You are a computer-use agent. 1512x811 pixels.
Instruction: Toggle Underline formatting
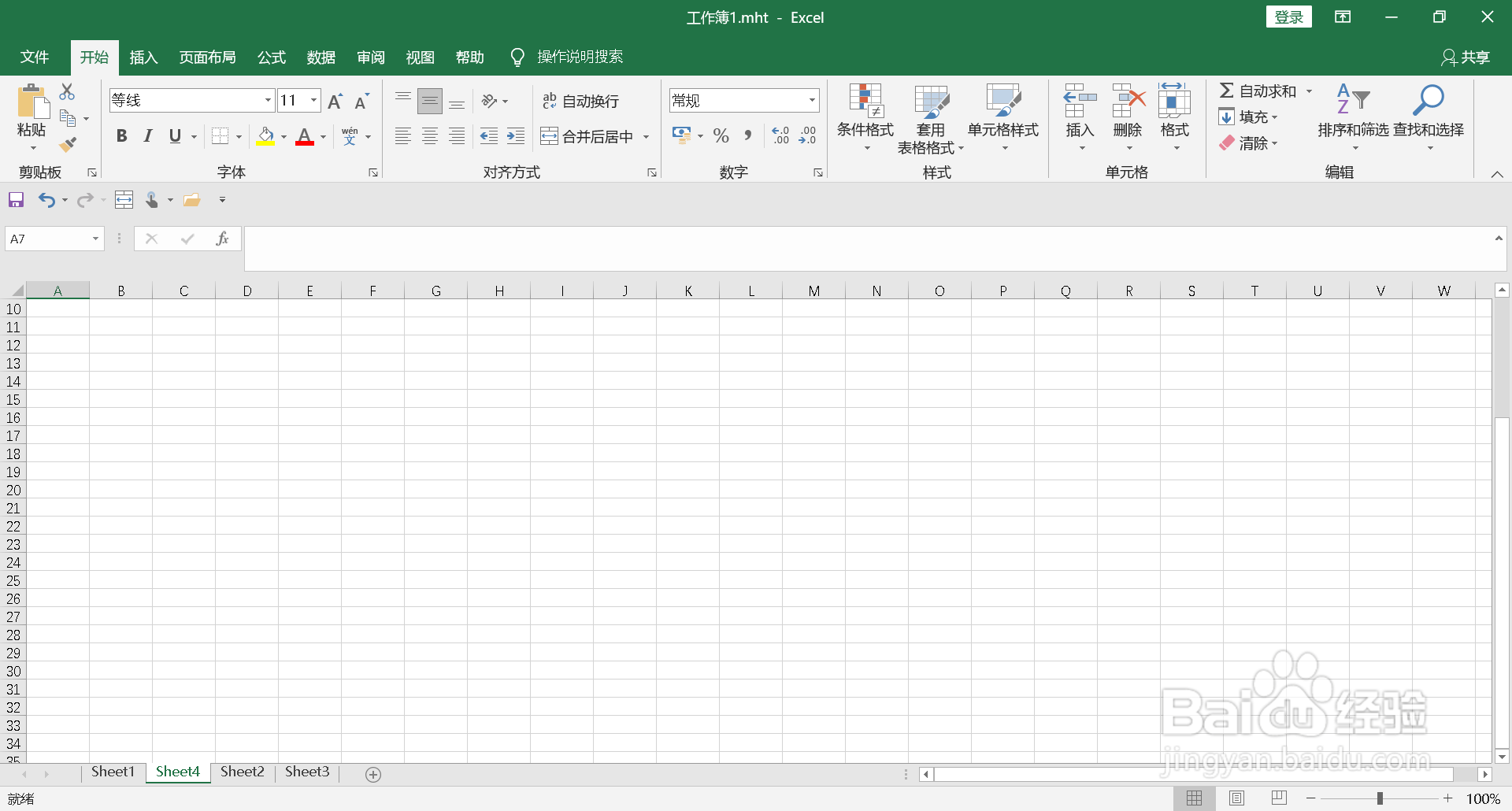[x=175, y=136]
